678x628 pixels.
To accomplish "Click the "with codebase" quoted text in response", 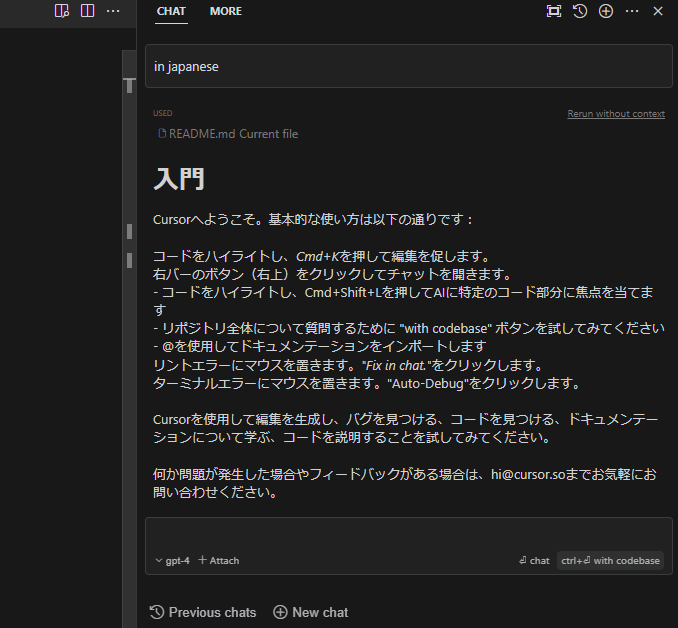I will point(445,329).
